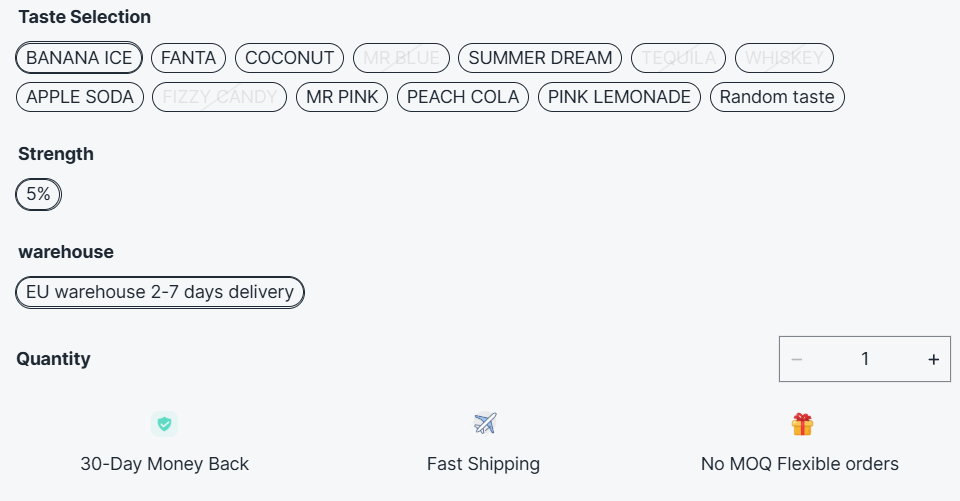Select the BANANA ICE taste
The width and height of the screenshot is (960, 501).
[80, 58]
